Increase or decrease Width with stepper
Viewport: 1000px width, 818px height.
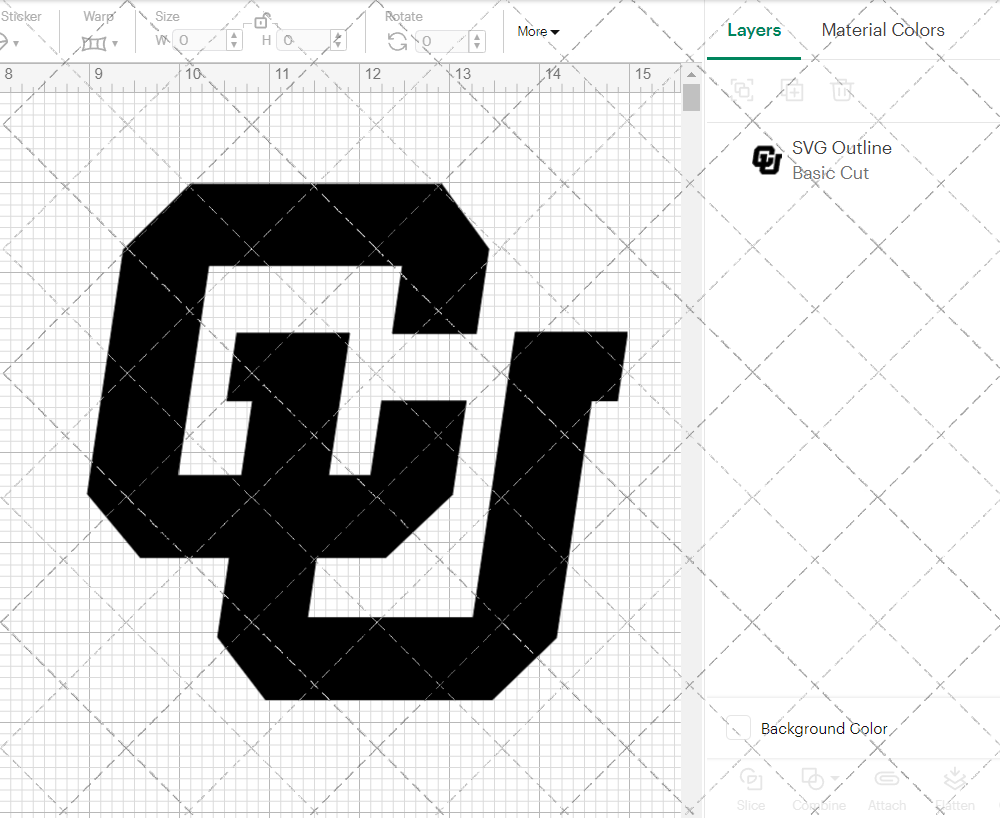click(x=235, y=40)
